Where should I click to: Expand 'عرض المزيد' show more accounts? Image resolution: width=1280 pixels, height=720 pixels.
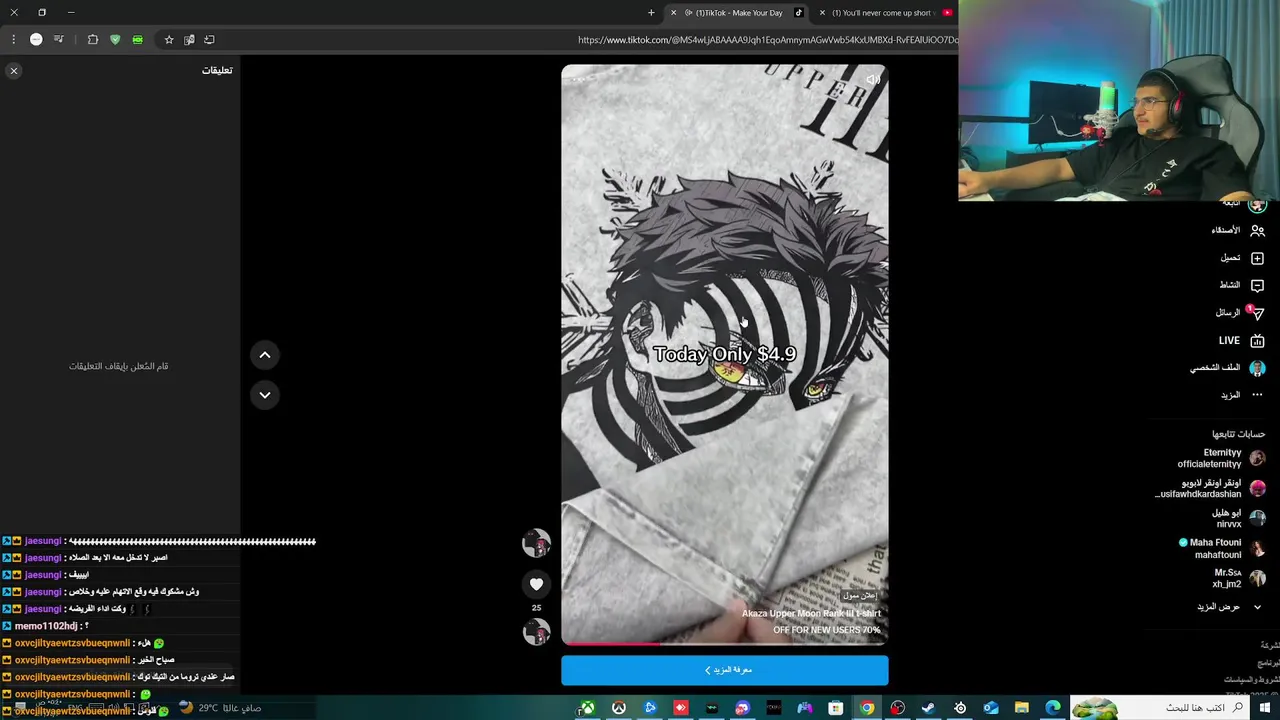pos(1229,607)
